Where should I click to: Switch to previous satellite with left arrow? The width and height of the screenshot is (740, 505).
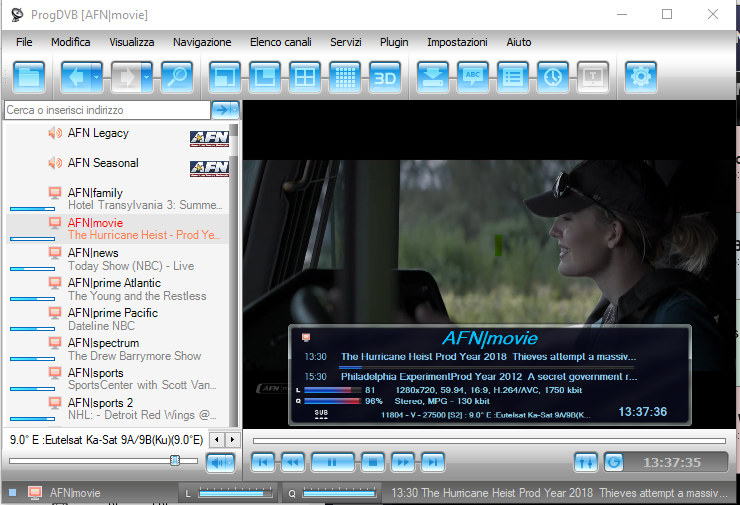[x=217, y=440]
